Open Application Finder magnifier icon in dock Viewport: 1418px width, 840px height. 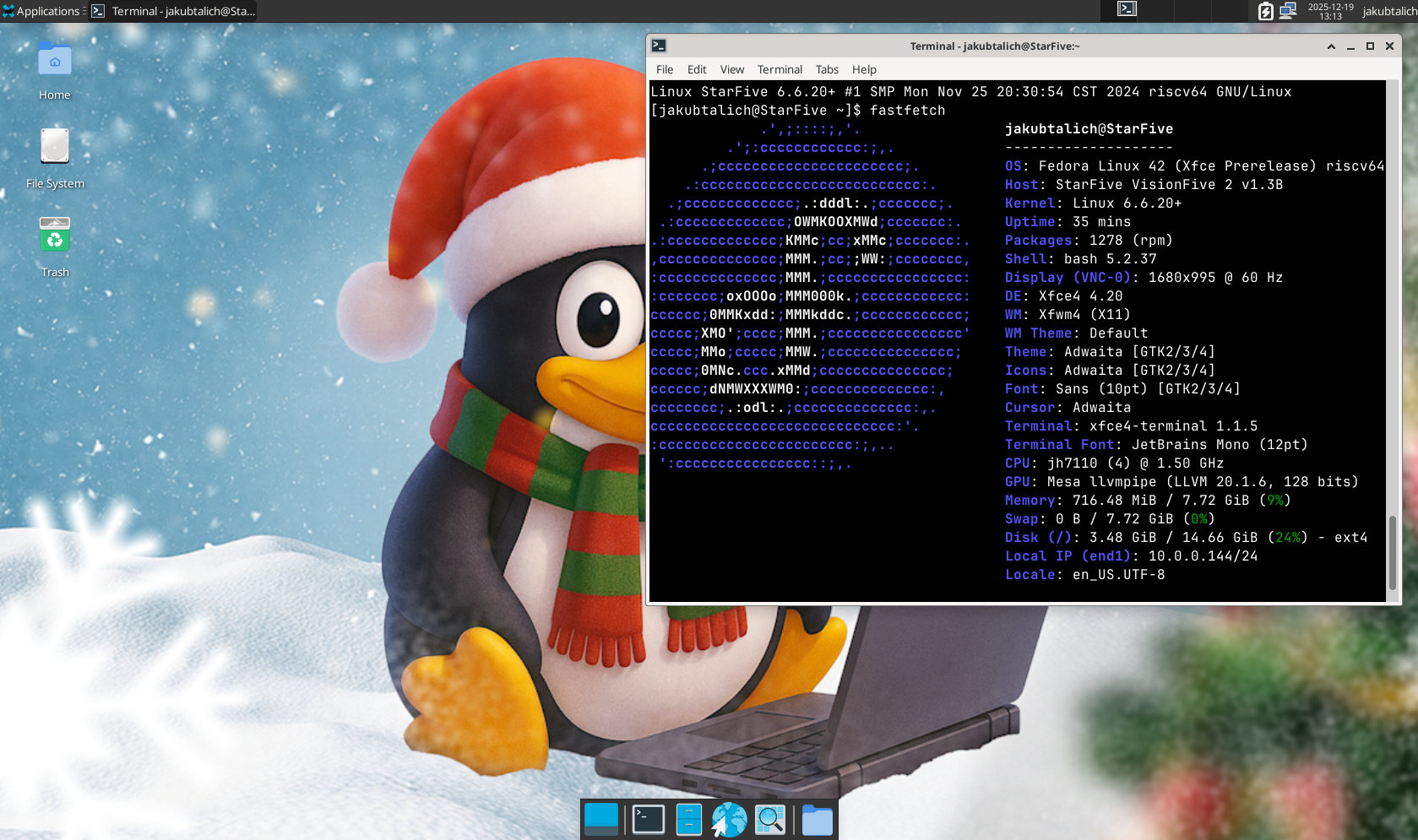pos(770,820)
